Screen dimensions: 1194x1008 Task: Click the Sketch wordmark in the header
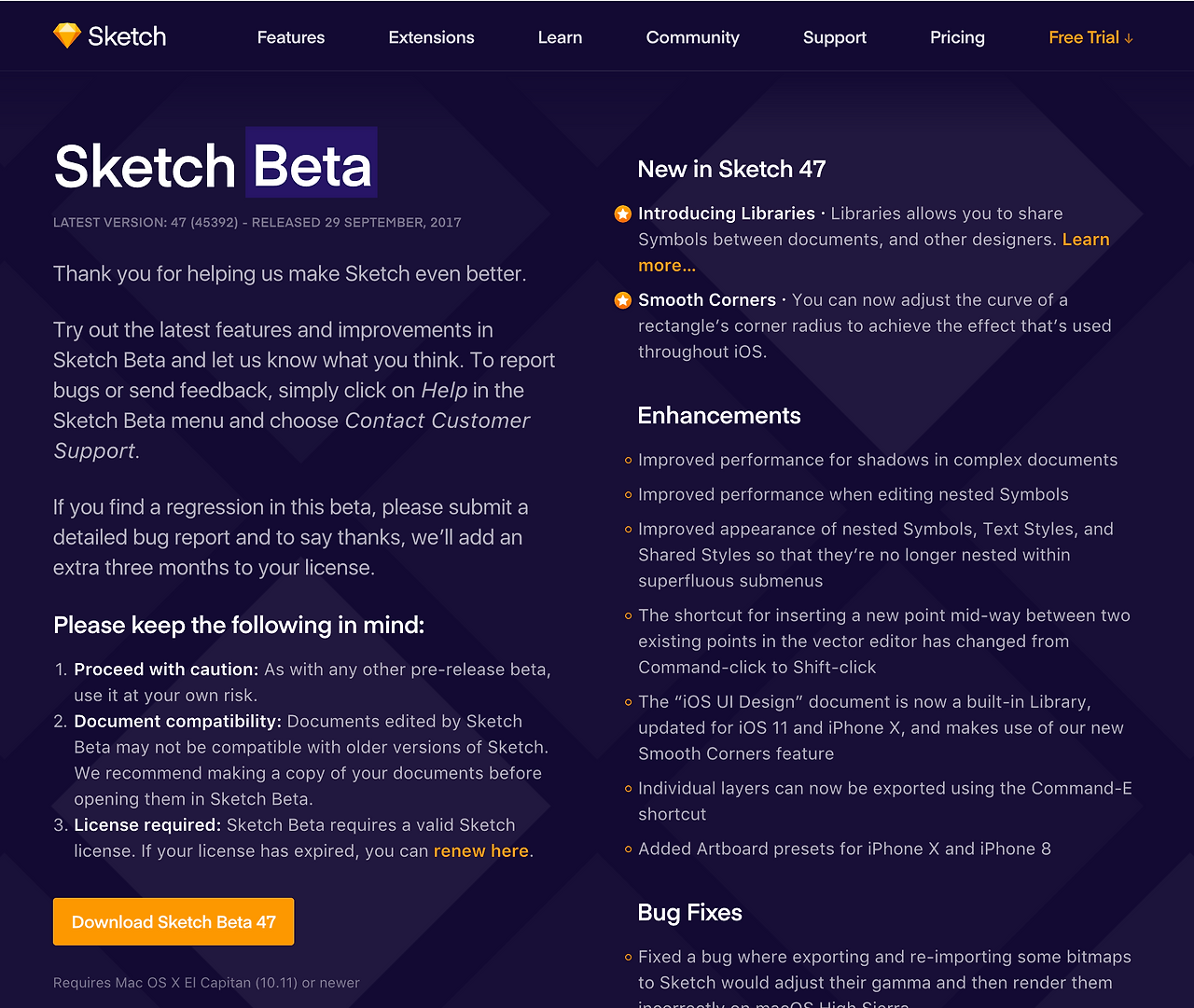[x=127, y=36]
